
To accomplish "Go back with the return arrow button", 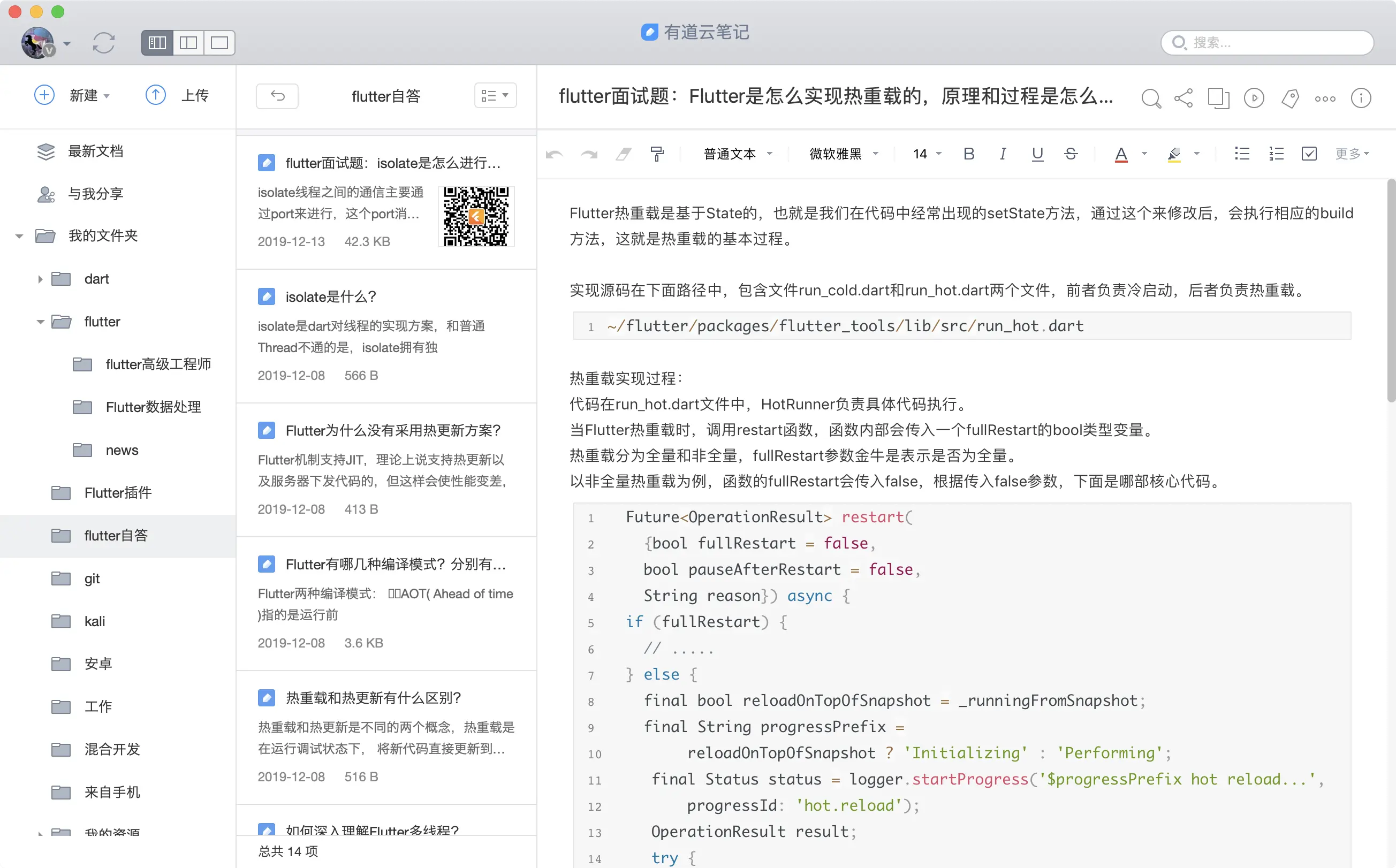I will tap(277, 96).
